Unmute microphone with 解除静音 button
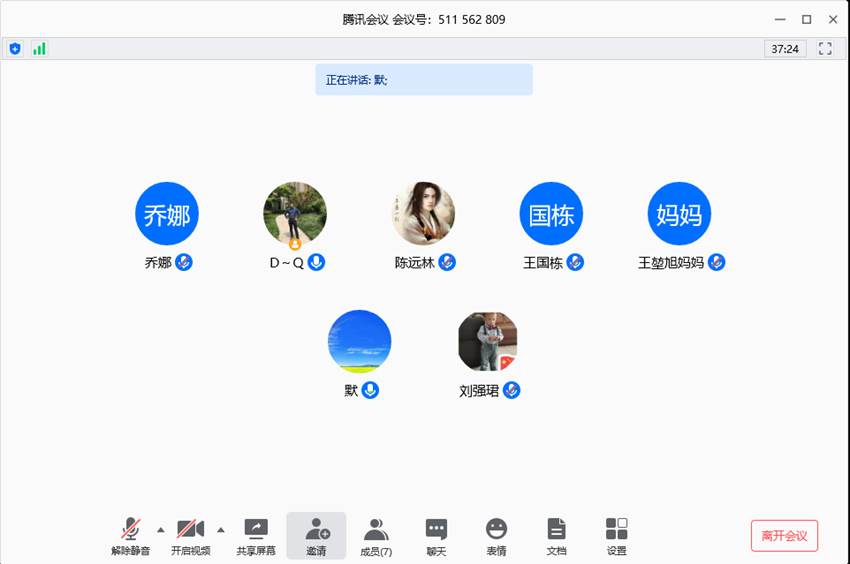Screen dimensions: 850x564 (x=130, y=536)
